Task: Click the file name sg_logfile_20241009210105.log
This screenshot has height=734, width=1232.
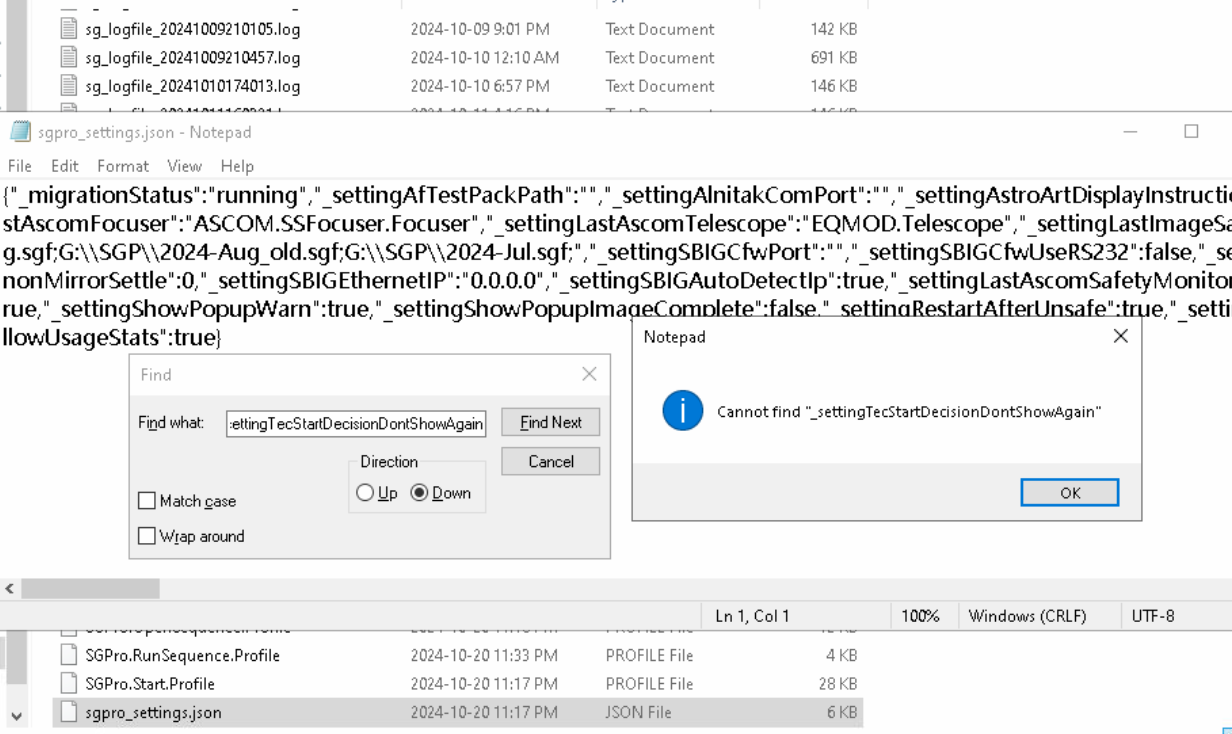Action: (192, 29)
